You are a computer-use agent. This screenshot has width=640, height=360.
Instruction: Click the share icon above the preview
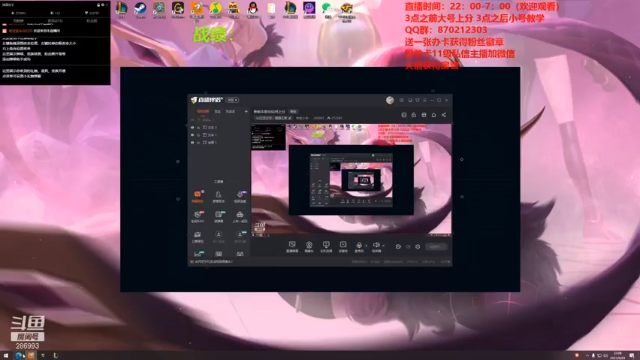[444, 115]
